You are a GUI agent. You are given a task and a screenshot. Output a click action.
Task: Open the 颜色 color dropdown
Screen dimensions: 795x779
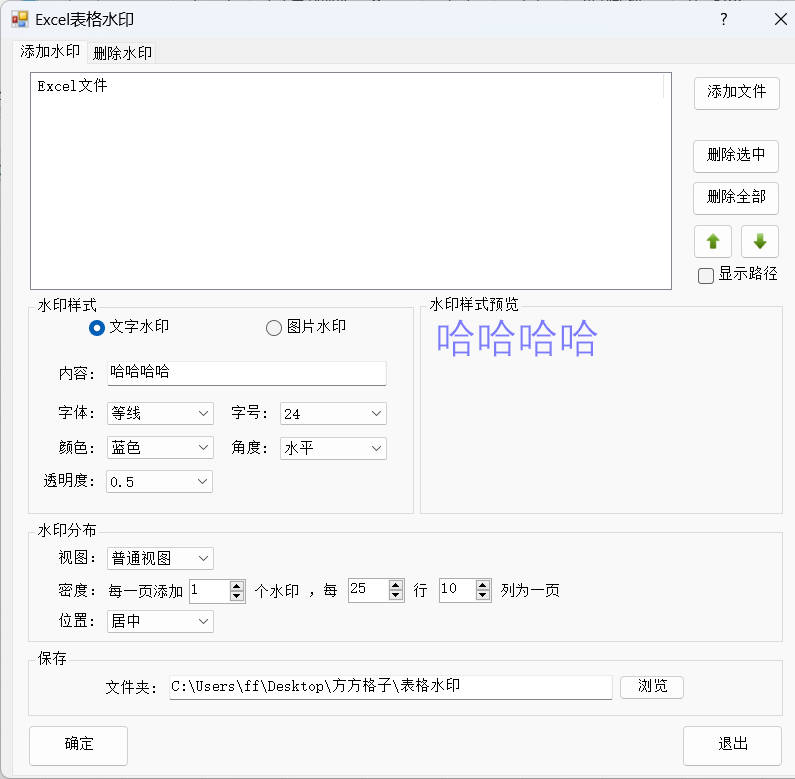(160, 448)
